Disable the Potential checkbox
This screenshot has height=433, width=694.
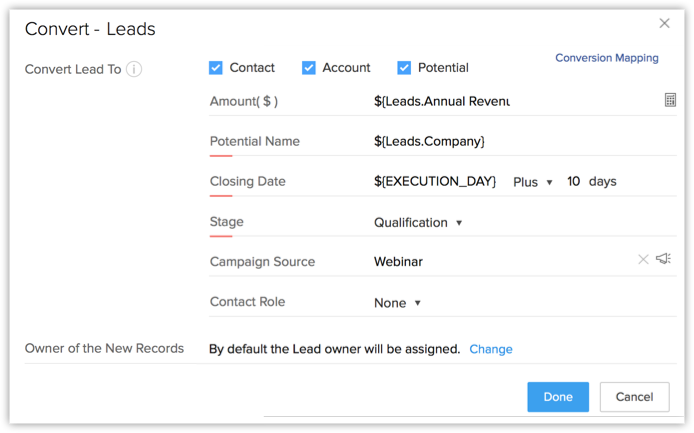pyautogui.click(x=404, y=68)
